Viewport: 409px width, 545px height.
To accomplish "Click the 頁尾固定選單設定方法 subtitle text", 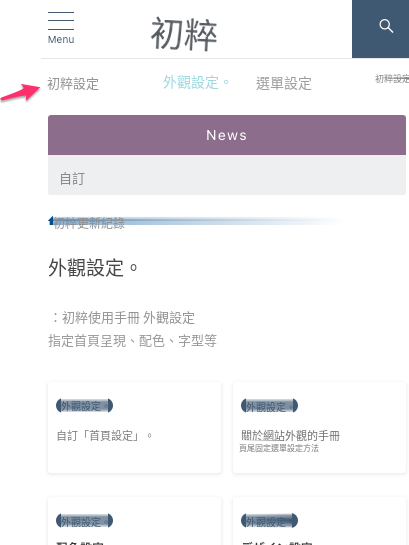I will click(x=279, y=448).
